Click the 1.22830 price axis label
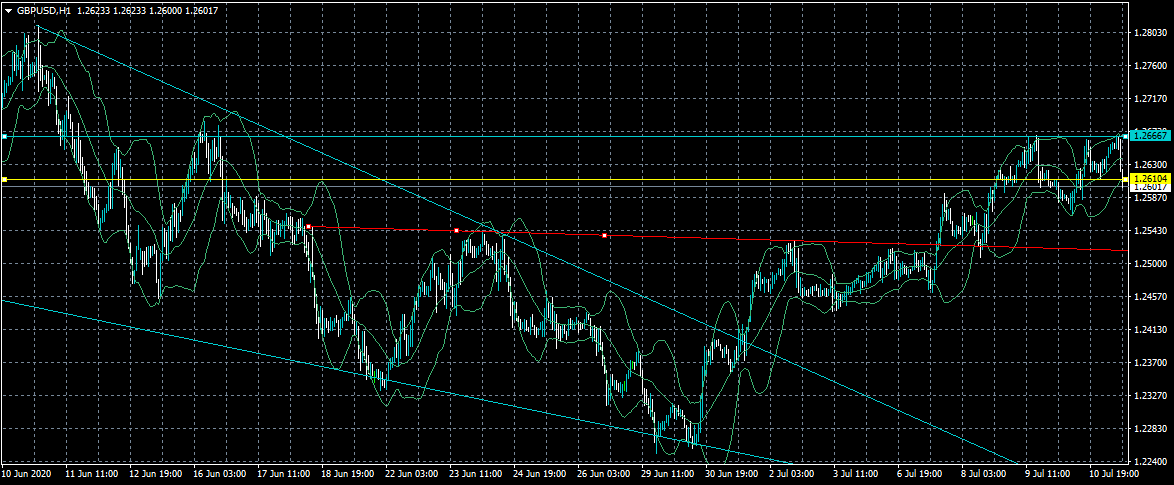This screenshot has width=1174, height=485. tap(1150, 428)
